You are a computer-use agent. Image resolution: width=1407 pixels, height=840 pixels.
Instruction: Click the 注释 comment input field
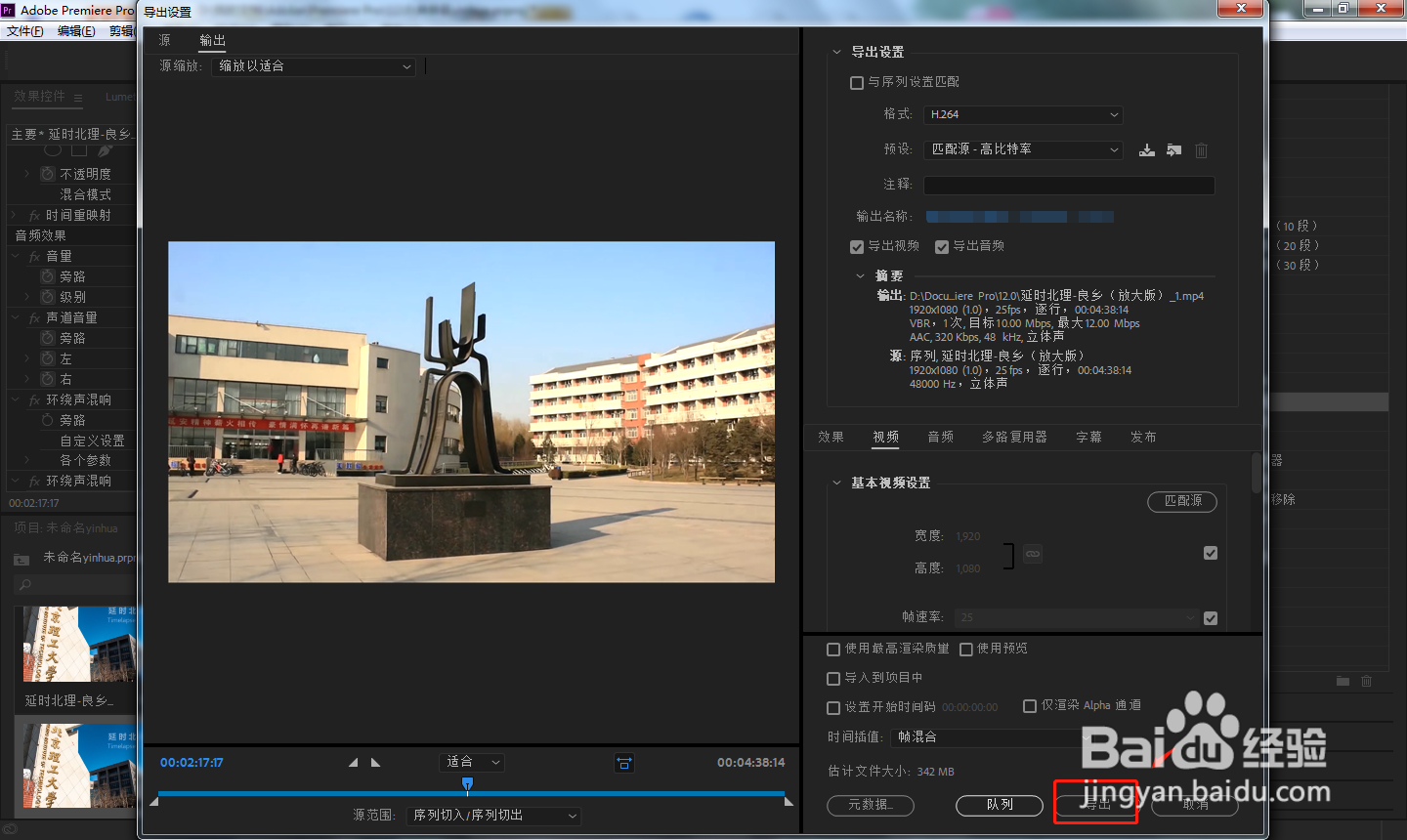click(x=1069, y=186)
